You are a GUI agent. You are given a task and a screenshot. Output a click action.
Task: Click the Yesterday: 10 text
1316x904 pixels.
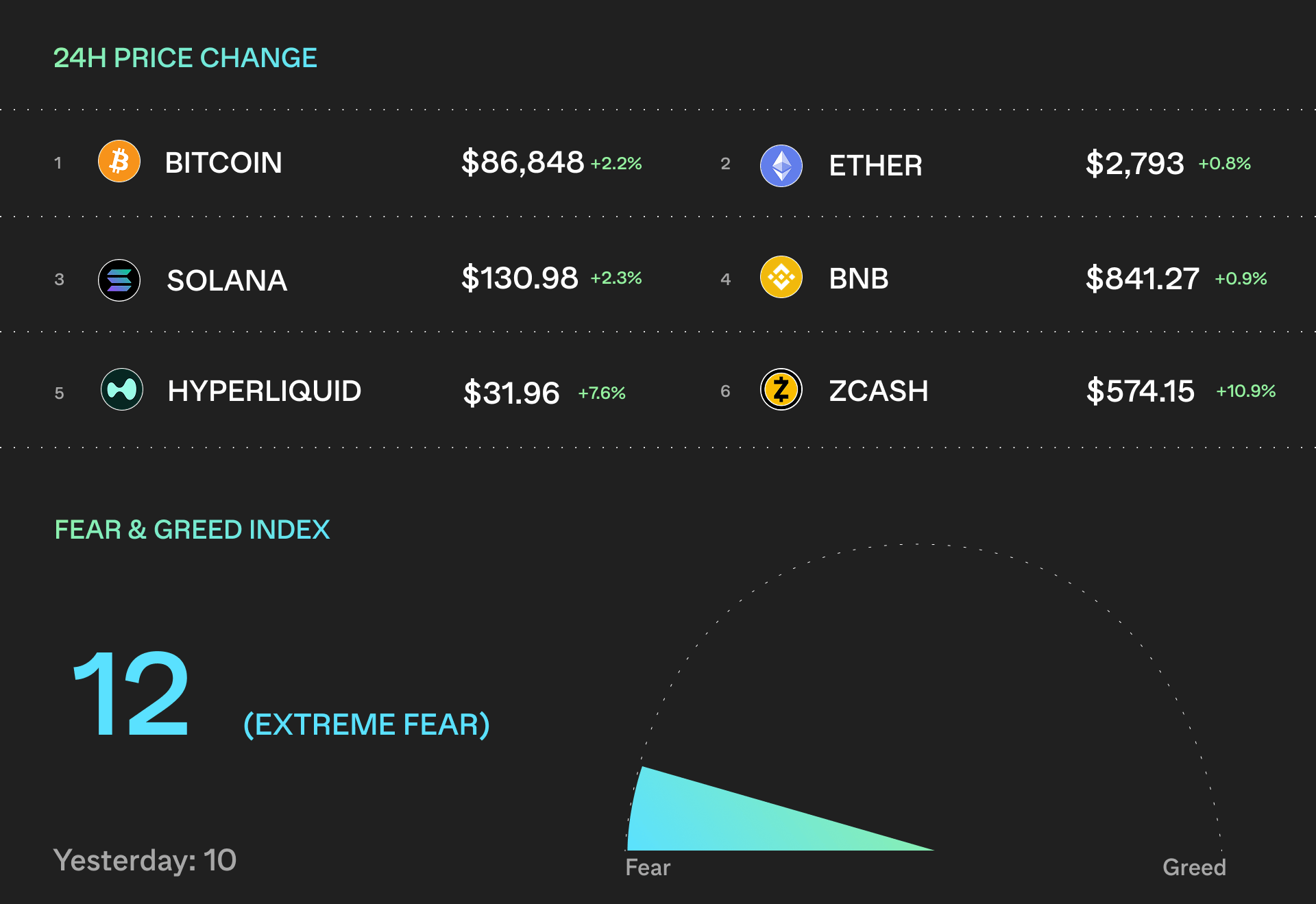point(145,860)
